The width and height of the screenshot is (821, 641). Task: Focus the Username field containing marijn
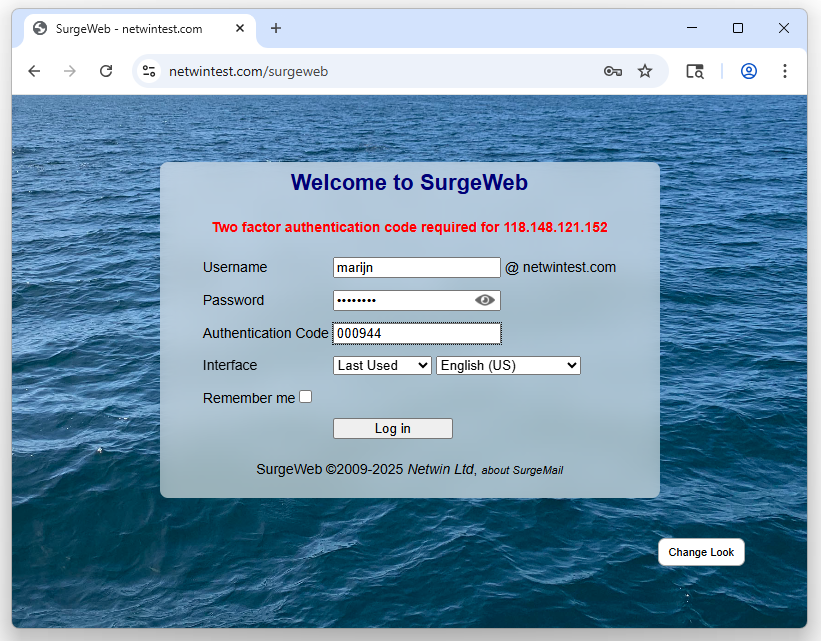pyautogui.click(x=416, y=267)
